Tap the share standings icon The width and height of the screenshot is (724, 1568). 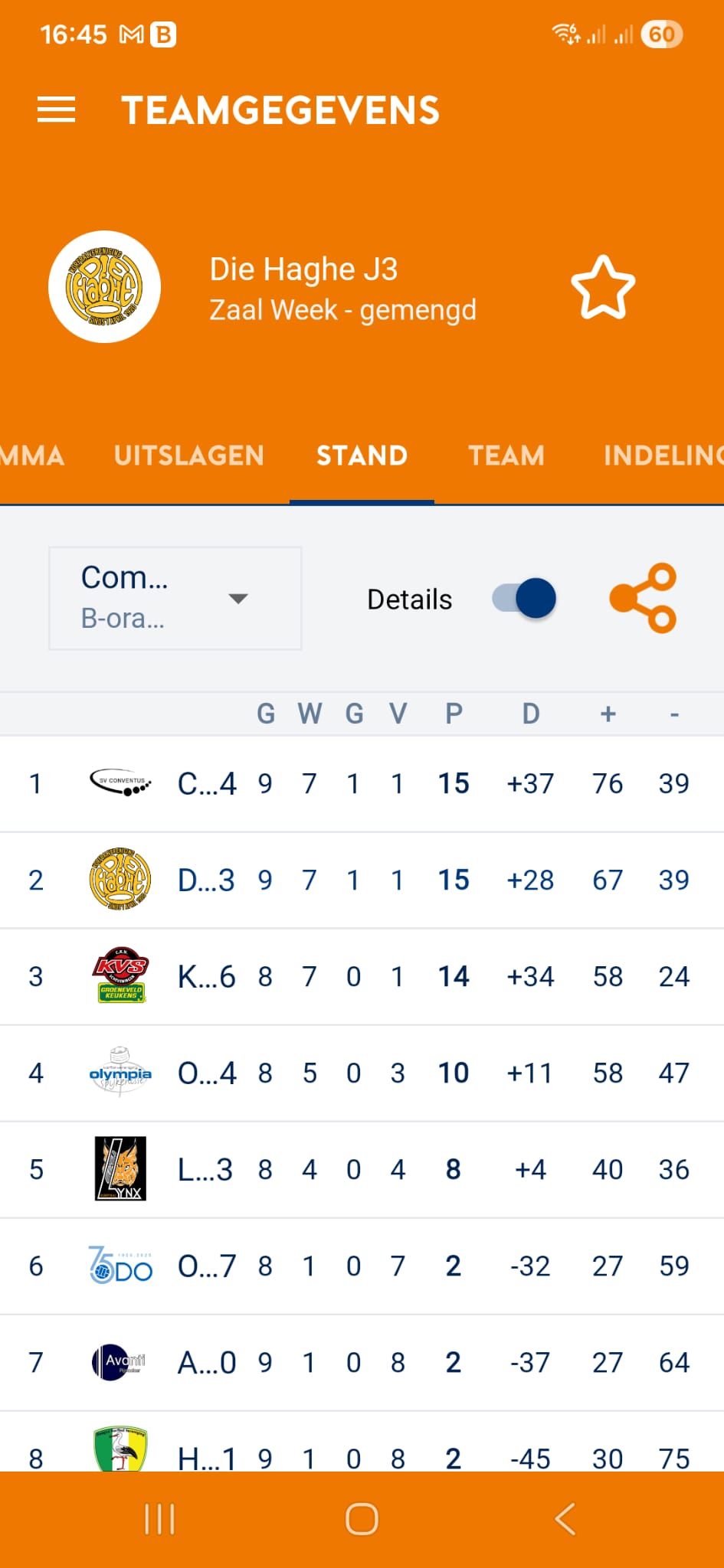[x=643, y=599]
